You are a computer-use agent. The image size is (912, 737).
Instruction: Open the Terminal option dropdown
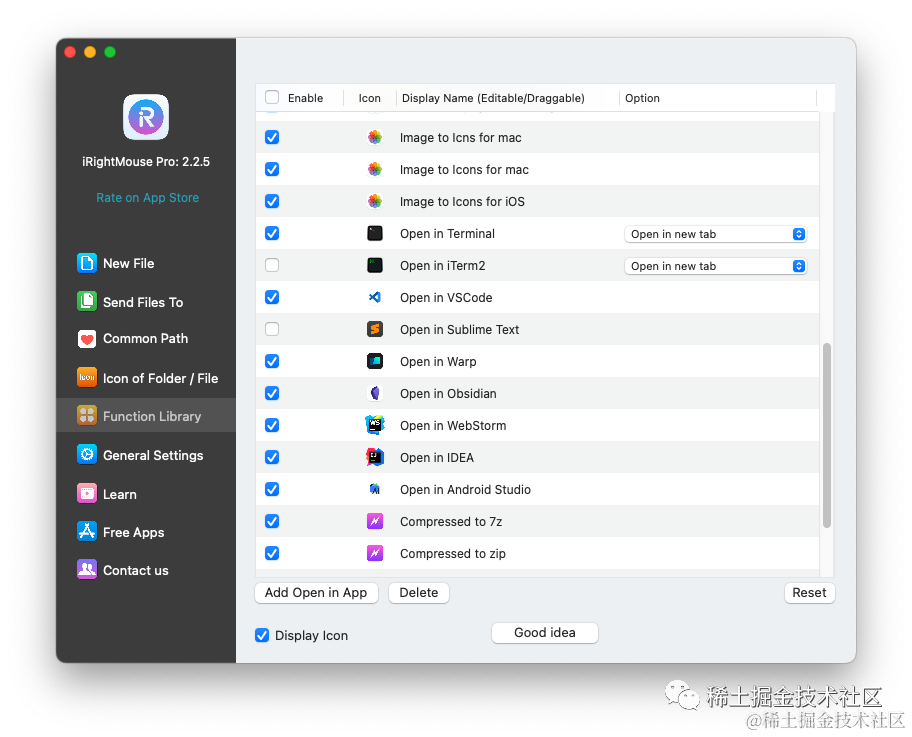tap(715, 234)
